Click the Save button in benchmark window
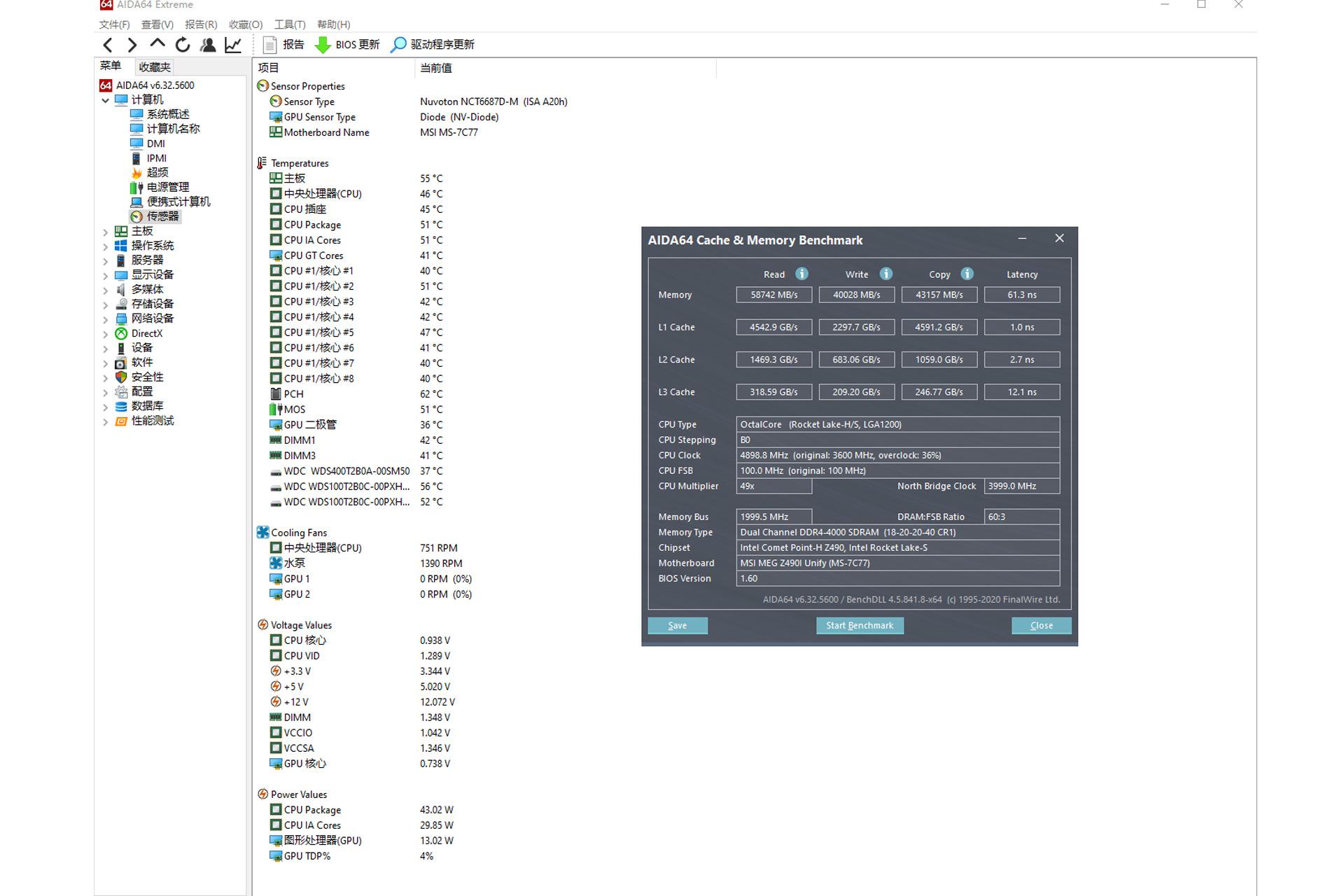The height and width of the screenshot is (896, 1344). (x=678, y=626)
